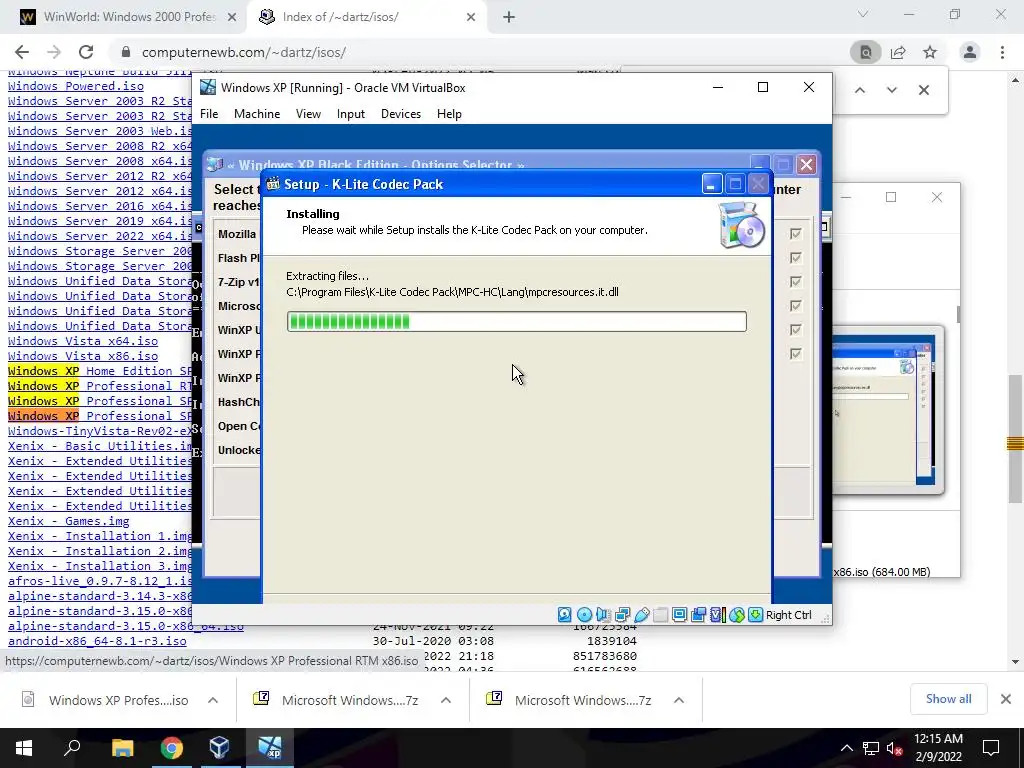Viewport: 1024px width, 768px height.
Task: Open a new Chrome tab
Action: [x=509, y=17]
